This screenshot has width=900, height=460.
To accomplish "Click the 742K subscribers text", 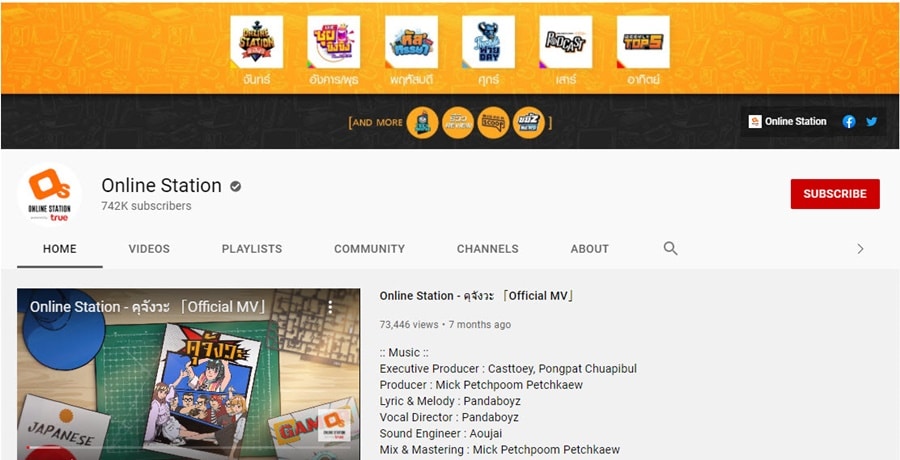I will click(x=146, y=206).
